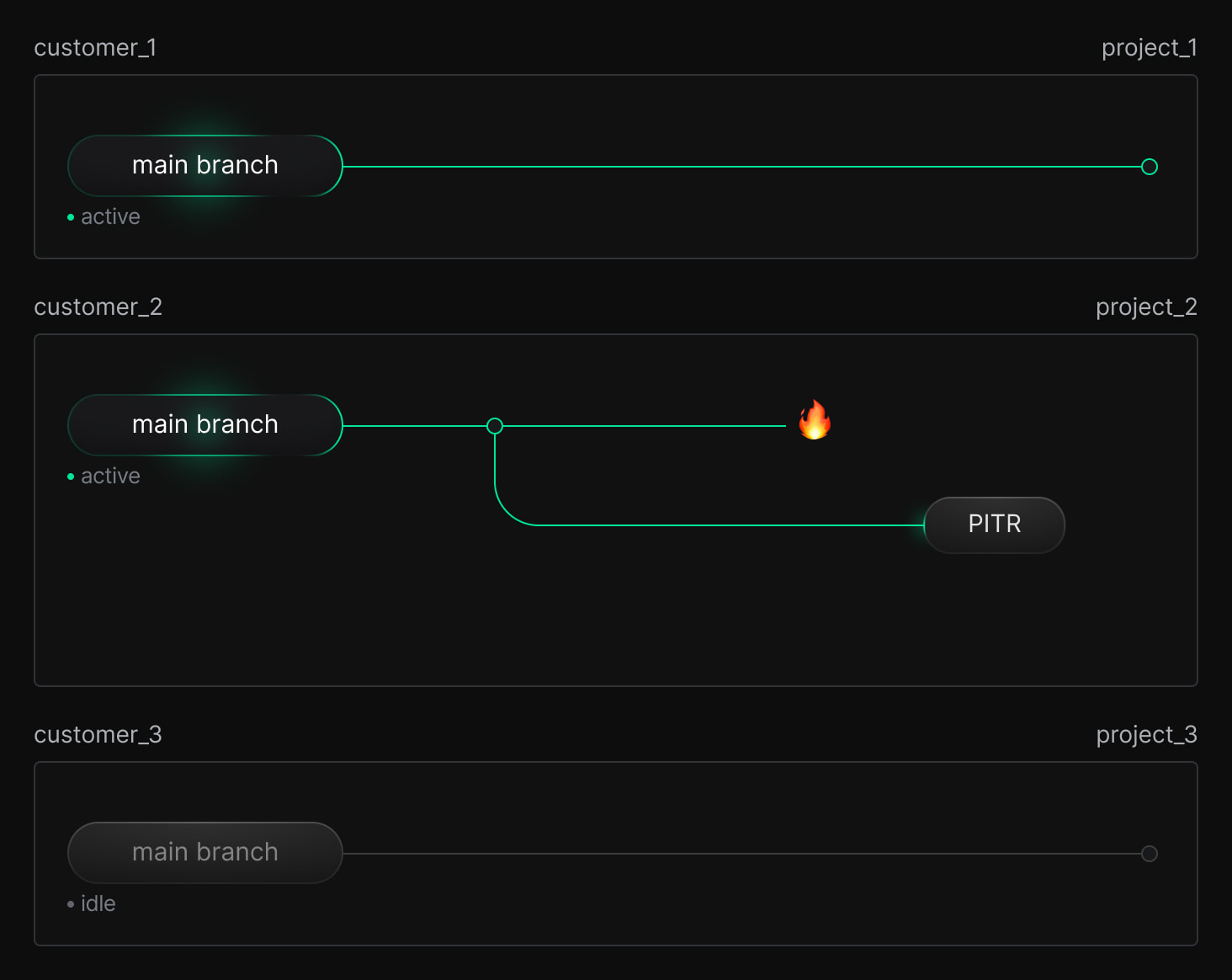Click the green status dot under customer_2's branch
This screenshot has width=1232, height=980.
pyautogui.click(x=71, y=477)
